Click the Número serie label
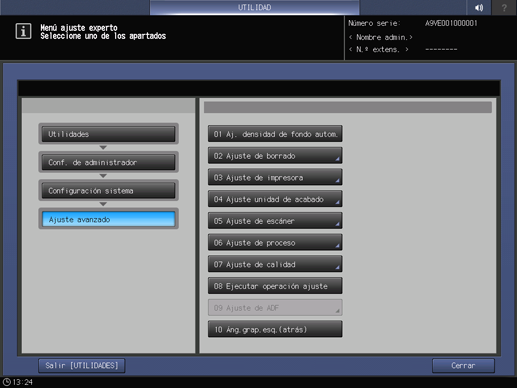The height and width of the screenshot is (388, 517). (374, 23)
